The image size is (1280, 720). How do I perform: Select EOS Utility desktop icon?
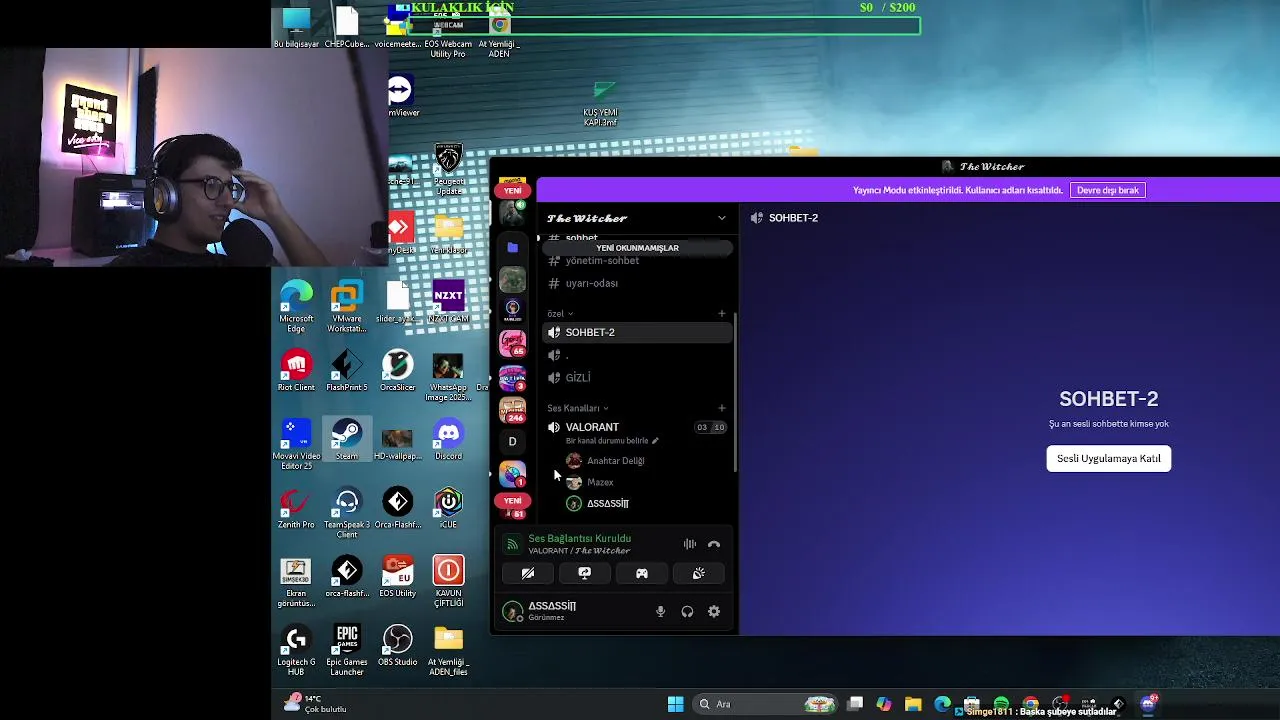[397, 578]
